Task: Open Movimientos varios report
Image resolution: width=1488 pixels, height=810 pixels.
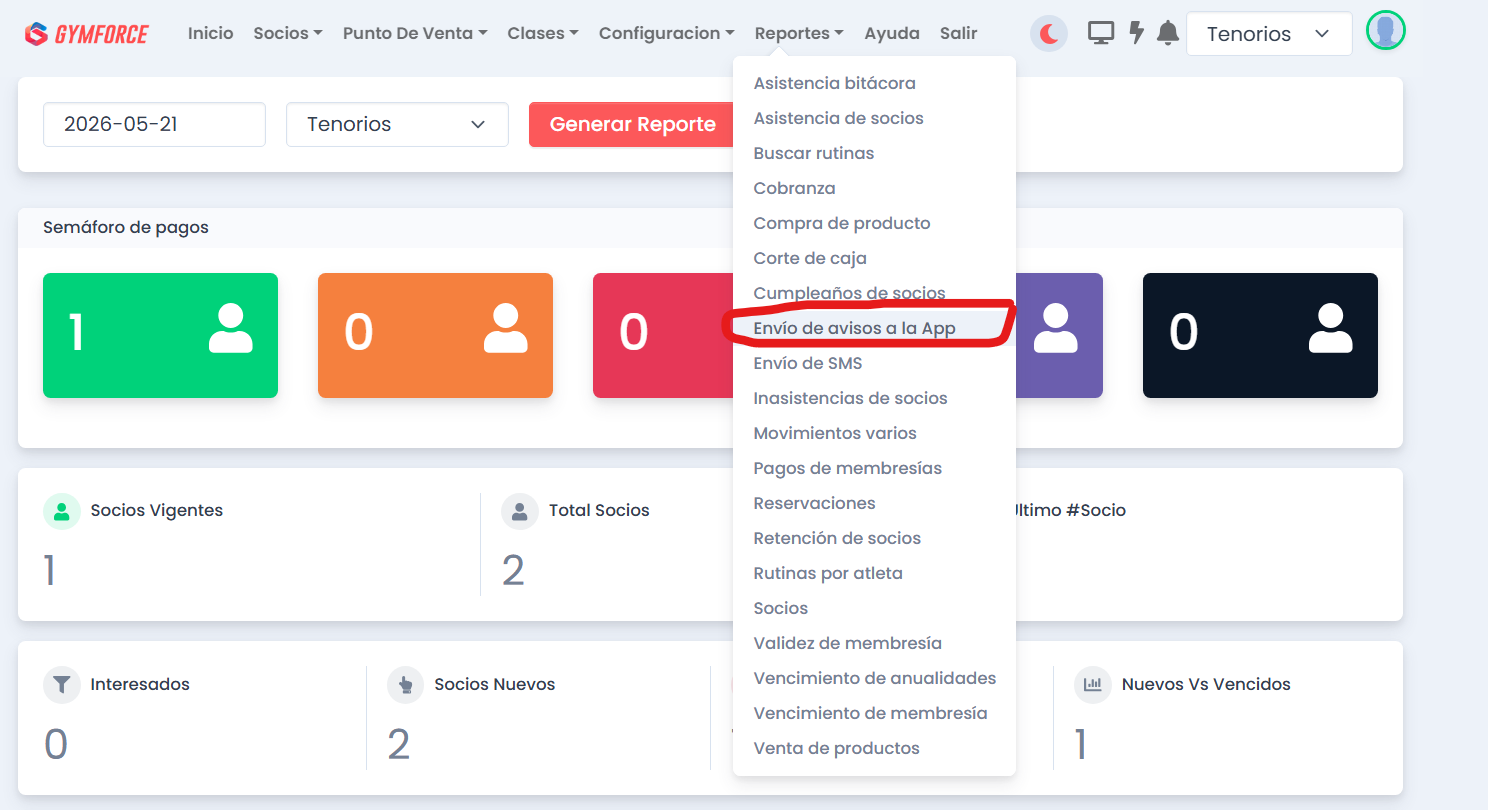Action: (x=874, y=433)
